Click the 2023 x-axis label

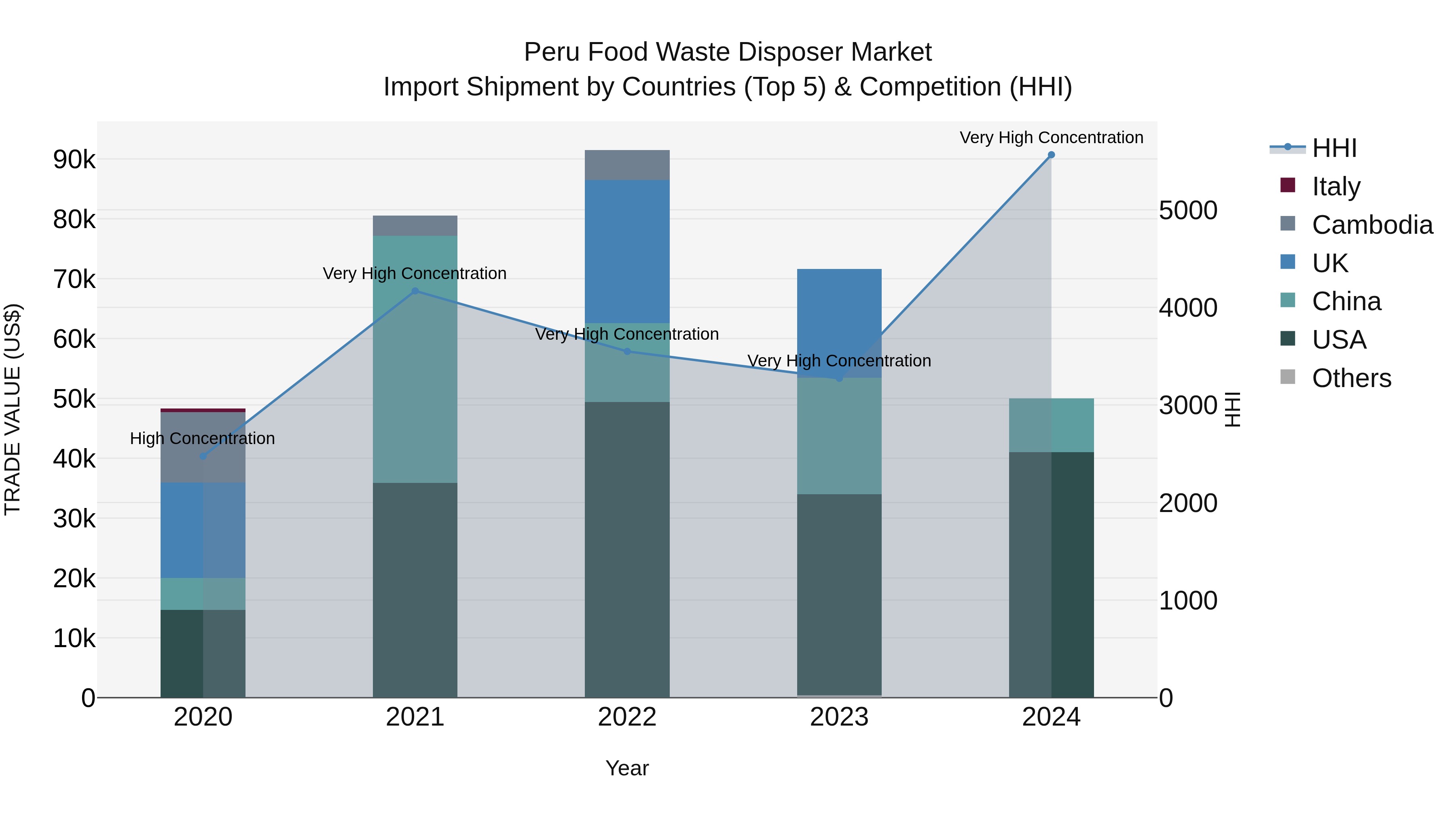pos(839,717)
